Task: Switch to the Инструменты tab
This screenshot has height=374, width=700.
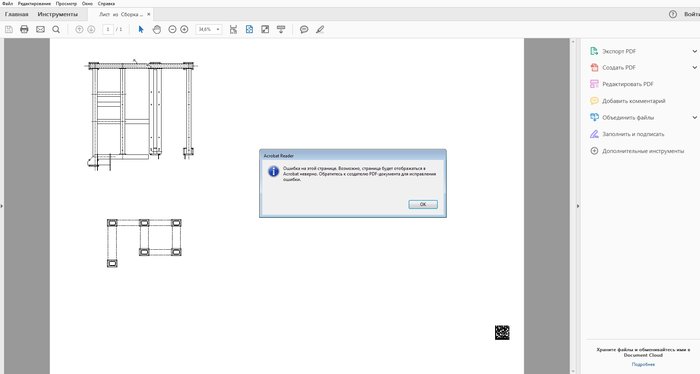Action: 57,14
